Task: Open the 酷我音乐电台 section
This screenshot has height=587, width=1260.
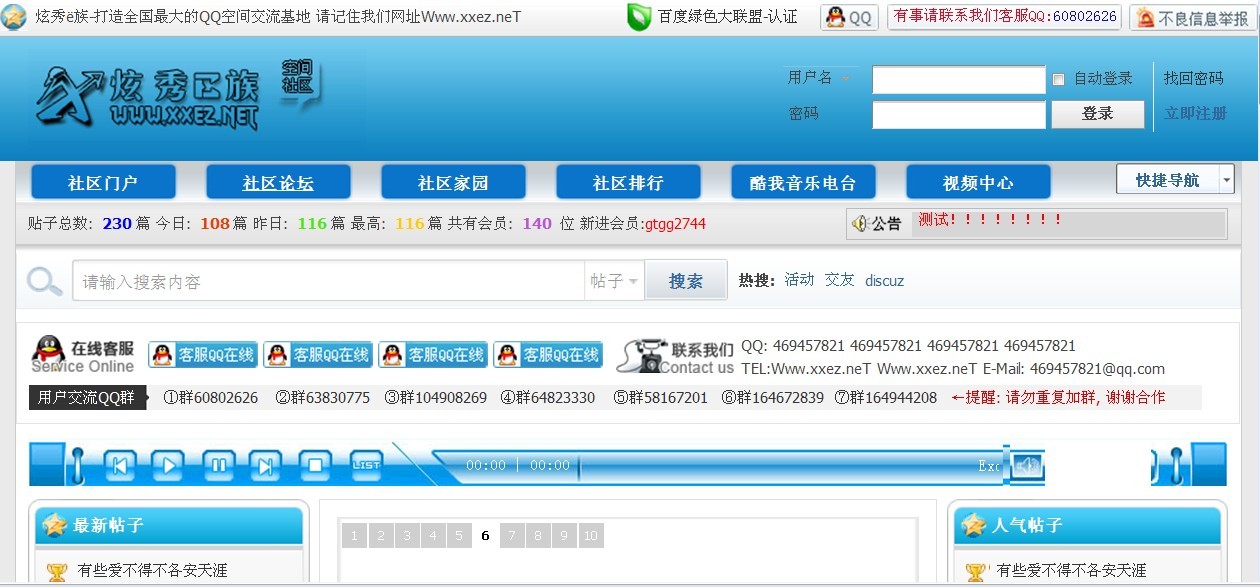Action: (x=805, y=181)
